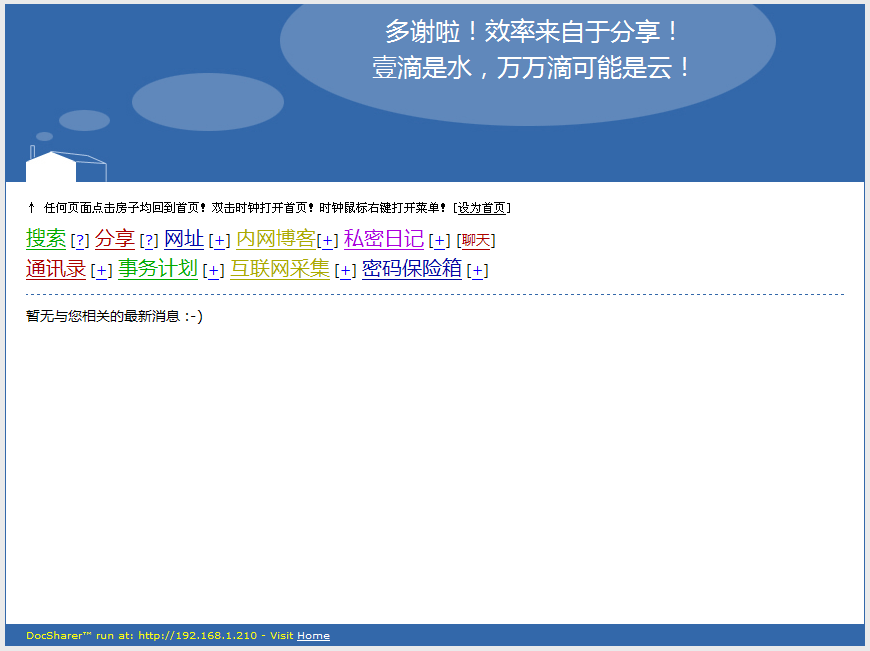Expand 网址 with its plus control
The height and width of the screenshot is (651, 870).
click(218, 239)
